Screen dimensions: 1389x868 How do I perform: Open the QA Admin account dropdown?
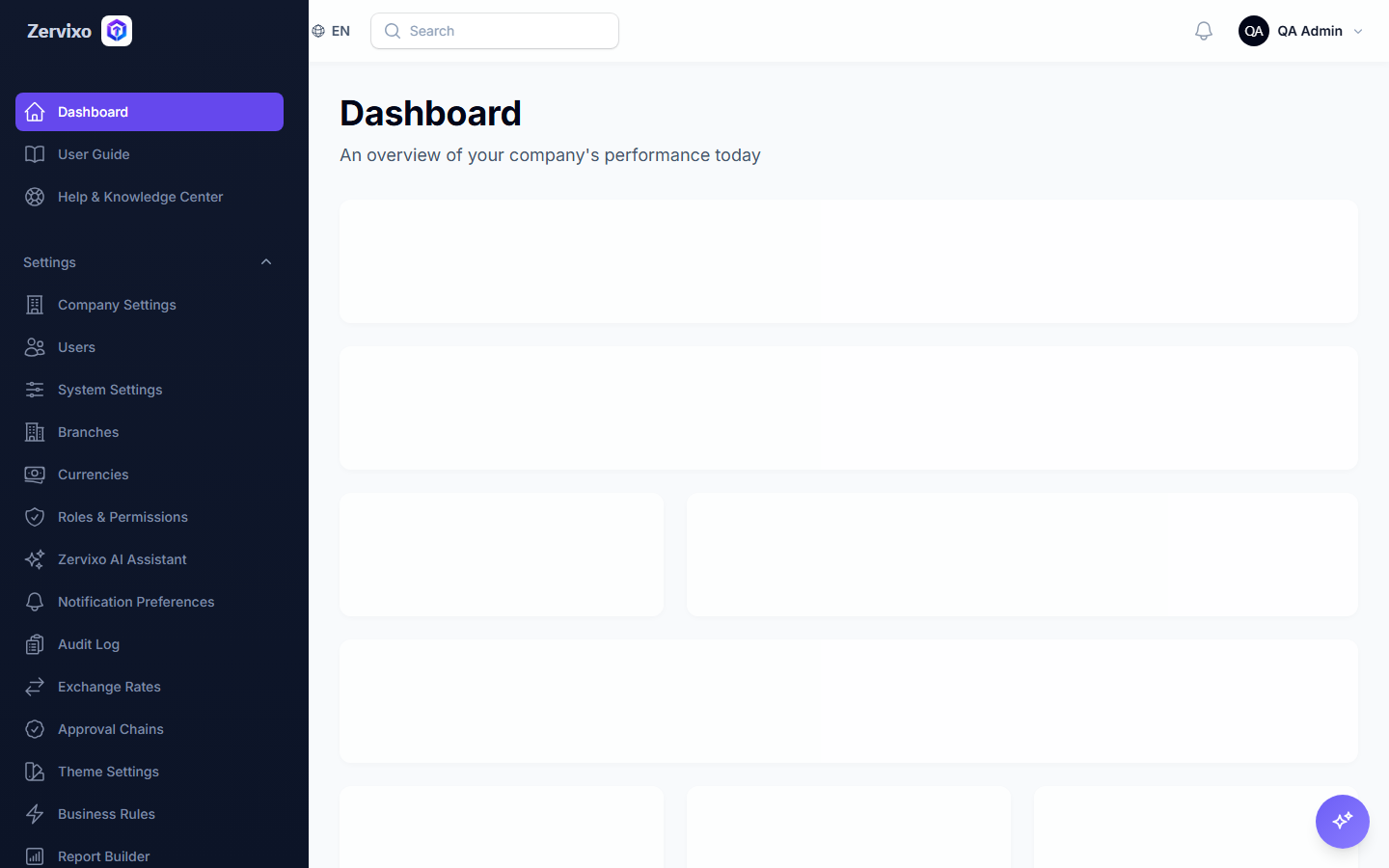(1301, 31)
